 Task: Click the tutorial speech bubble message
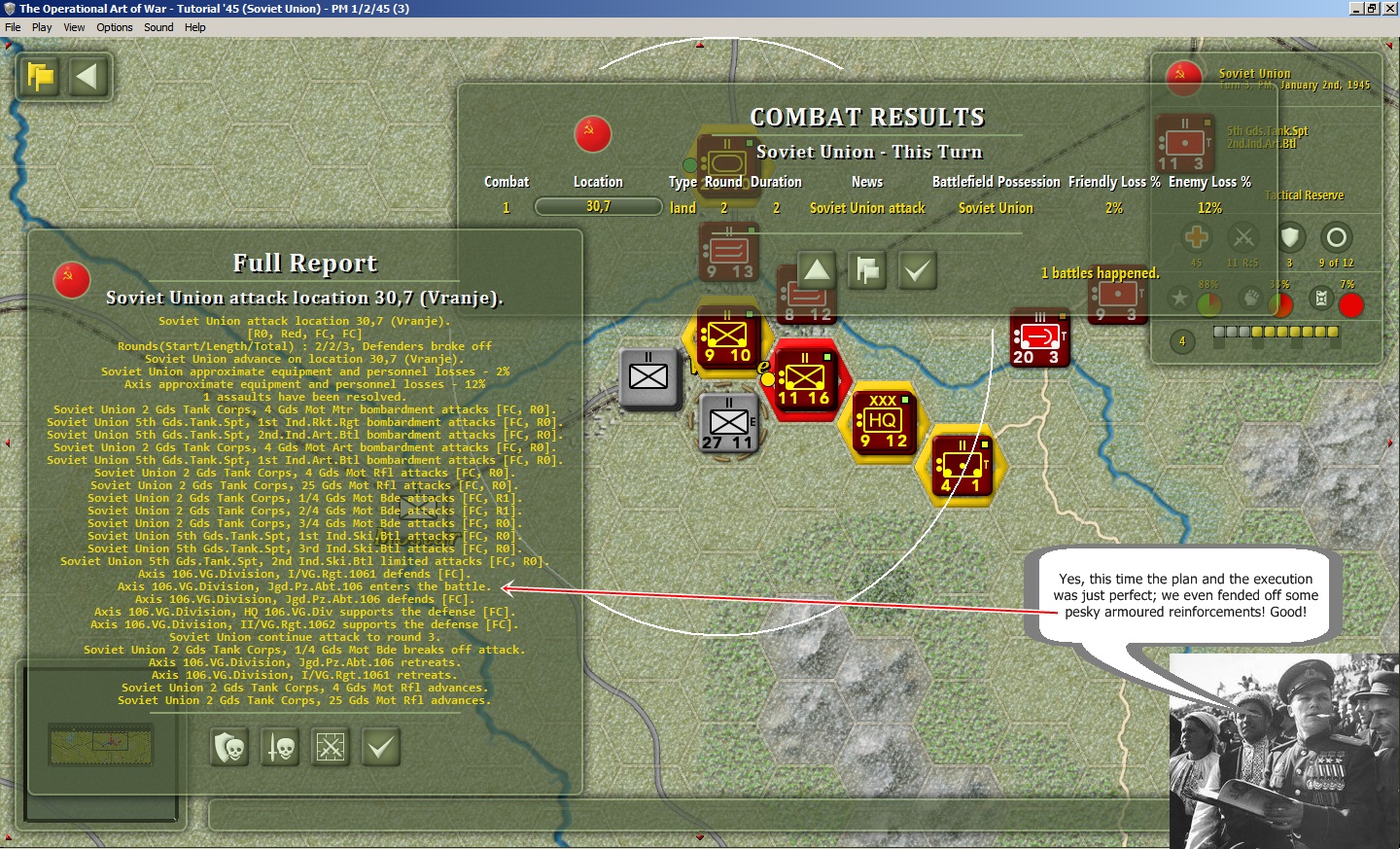[1186, 595]
